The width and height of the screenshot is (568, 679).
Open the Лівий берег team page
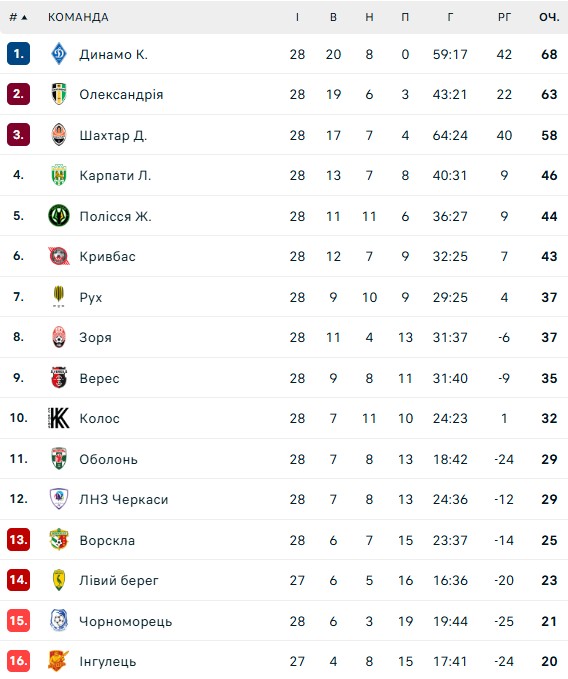[x=119, y=580]
